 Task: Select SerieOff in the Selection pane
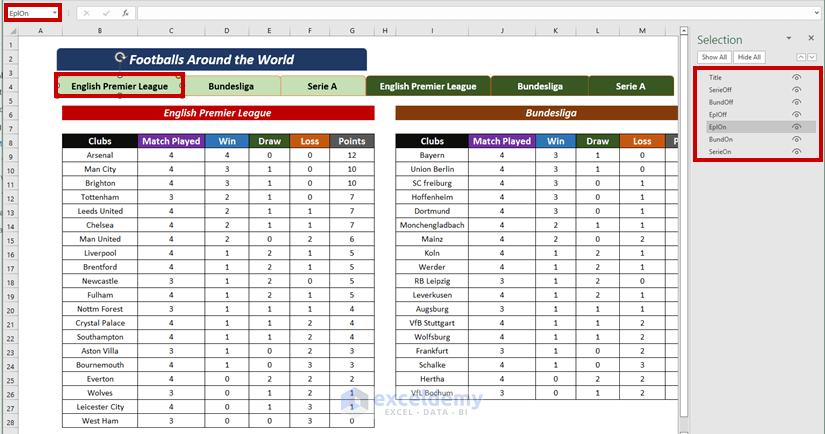720,90
